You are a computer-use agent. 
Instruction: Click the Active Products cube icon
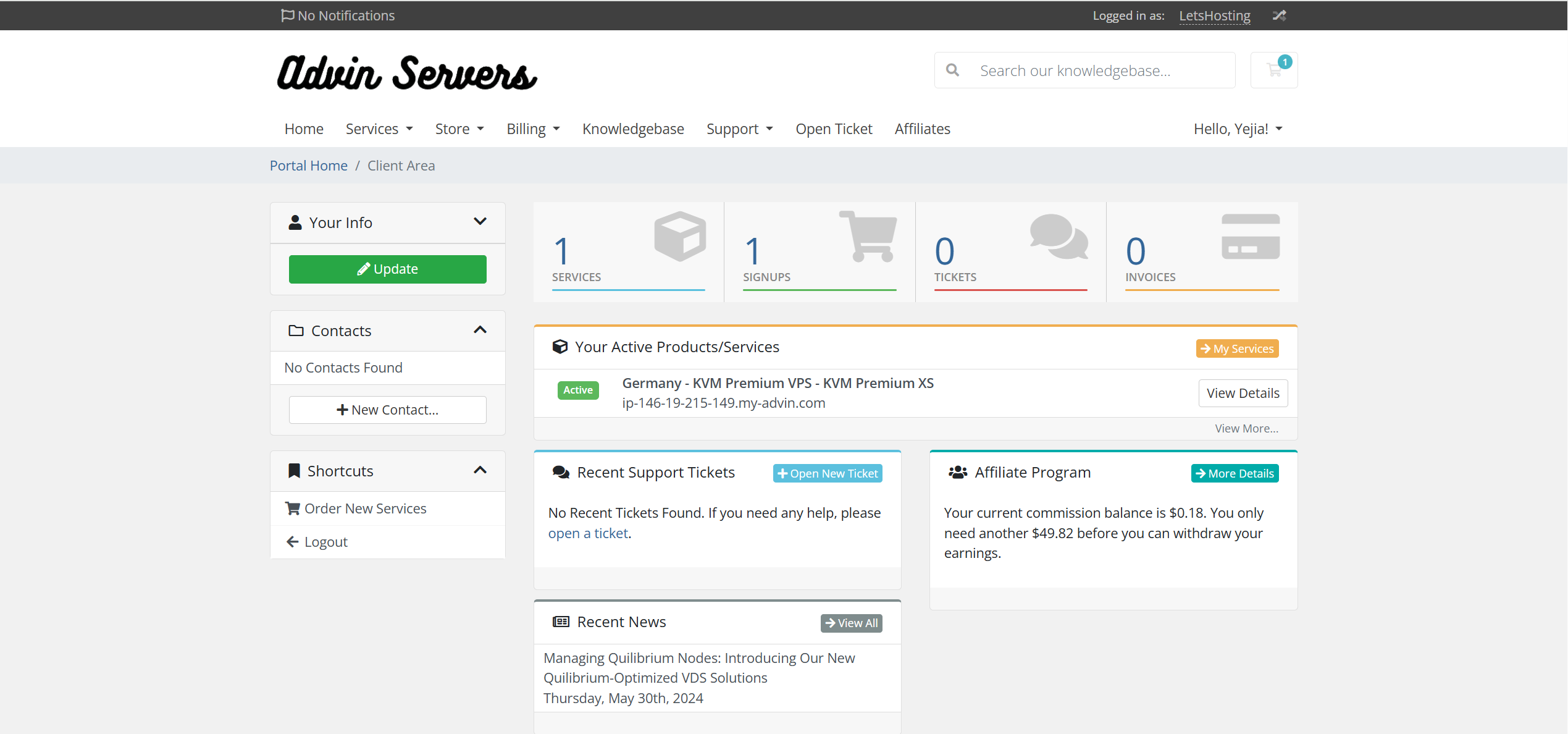(560, 347)
